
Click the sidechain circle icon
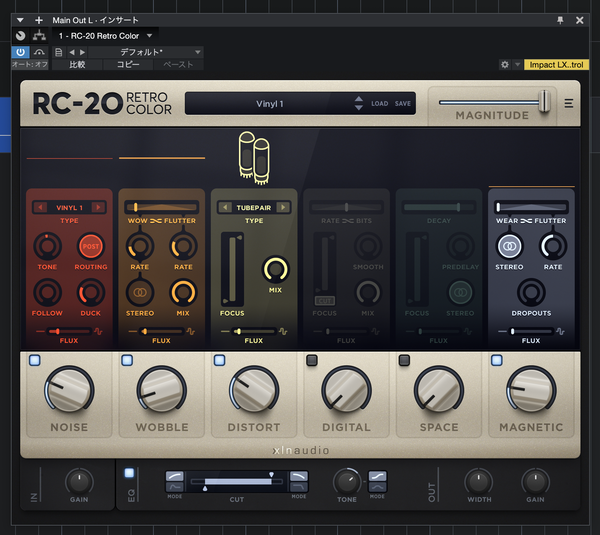(20, 36)
